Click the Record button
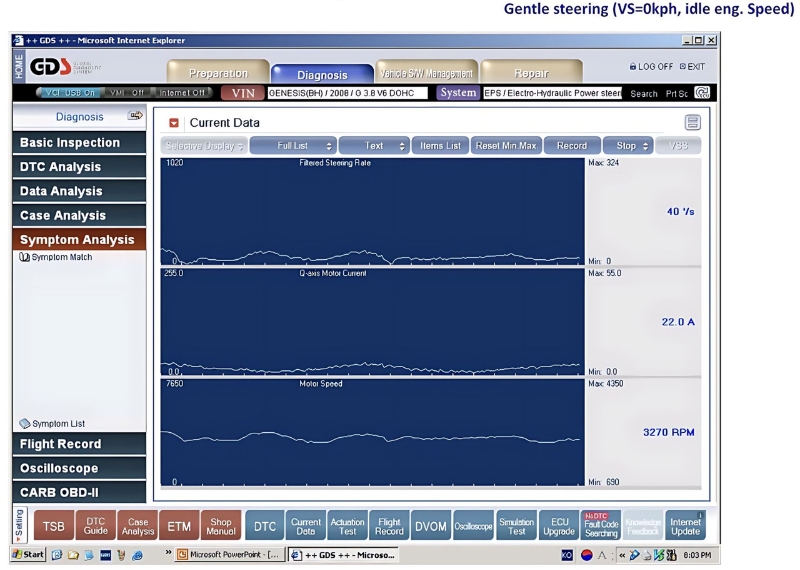This screenshot has height=570, width=800. [572, 146]
